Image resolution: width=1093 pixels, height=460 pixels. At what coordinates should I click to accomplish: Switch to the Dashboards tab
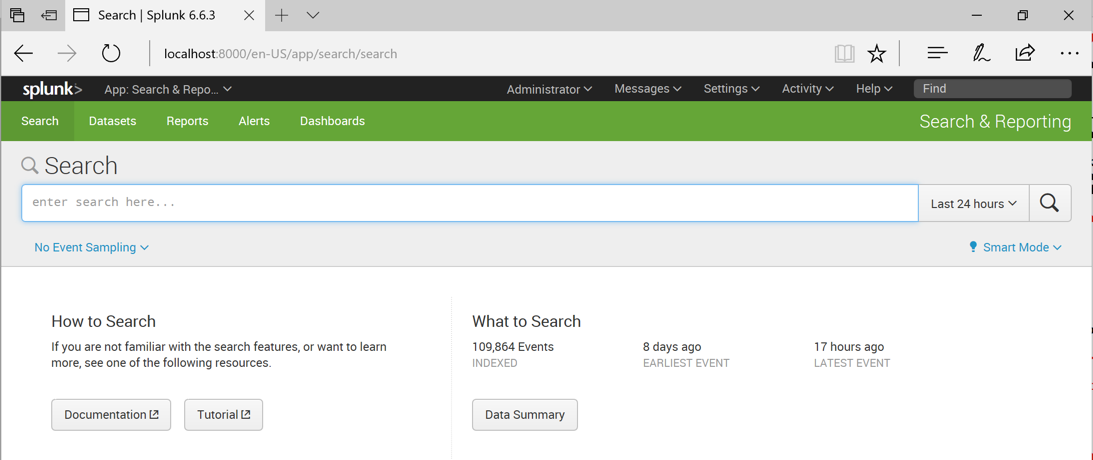[332, 121]
